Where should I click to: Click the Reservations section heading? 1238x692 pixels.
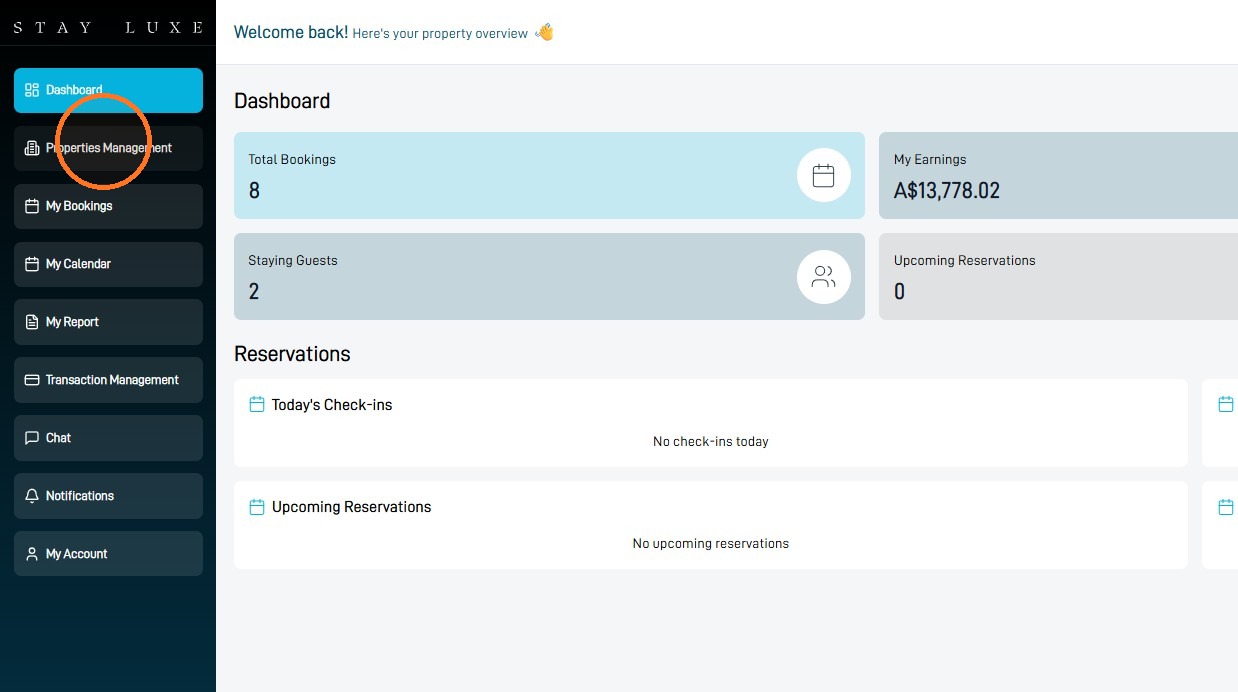coord(292,354)
